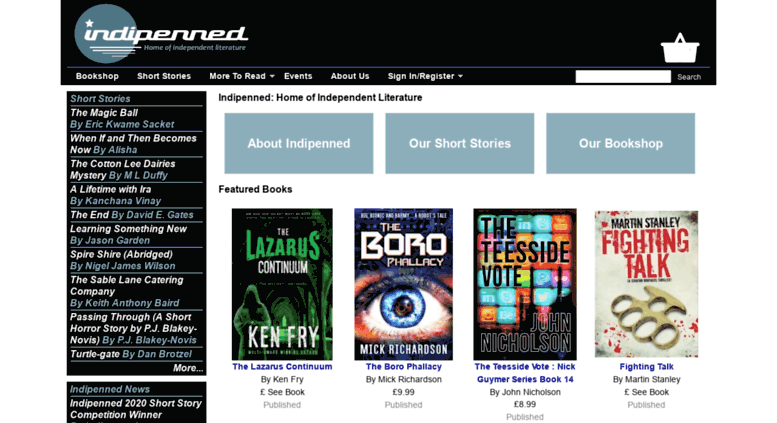Image resolution: width=777 pixels, height=423 pixels.
Task: Follow The Boro Phallacy title link
Action: coord(403,367)
